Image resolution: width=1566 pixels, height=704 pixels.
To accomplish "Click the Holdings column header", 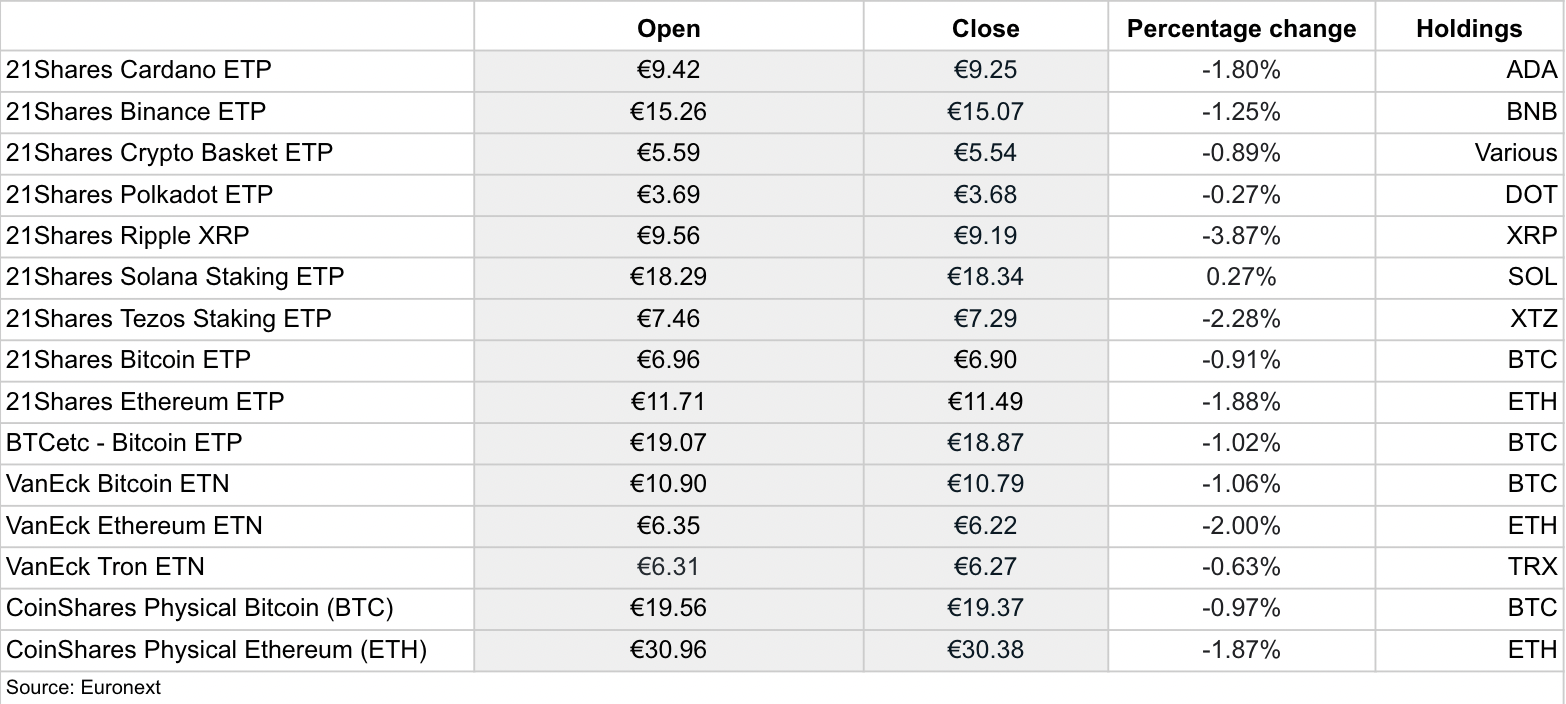I will 1470,29.
